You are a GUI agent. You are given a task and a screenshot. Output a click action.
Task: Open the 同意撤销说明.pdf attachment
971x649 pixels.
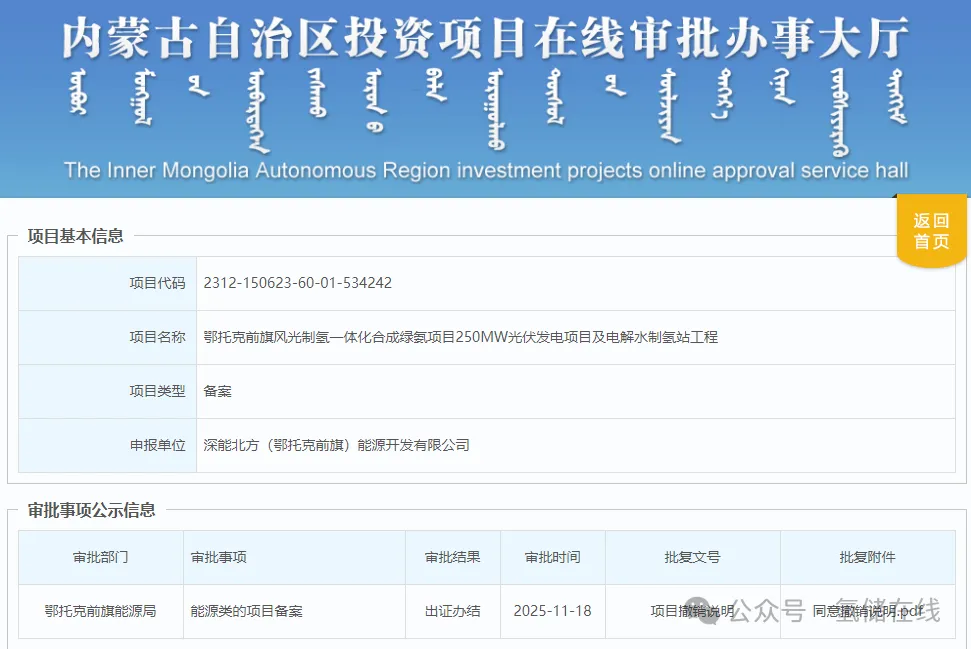(867, 611)
